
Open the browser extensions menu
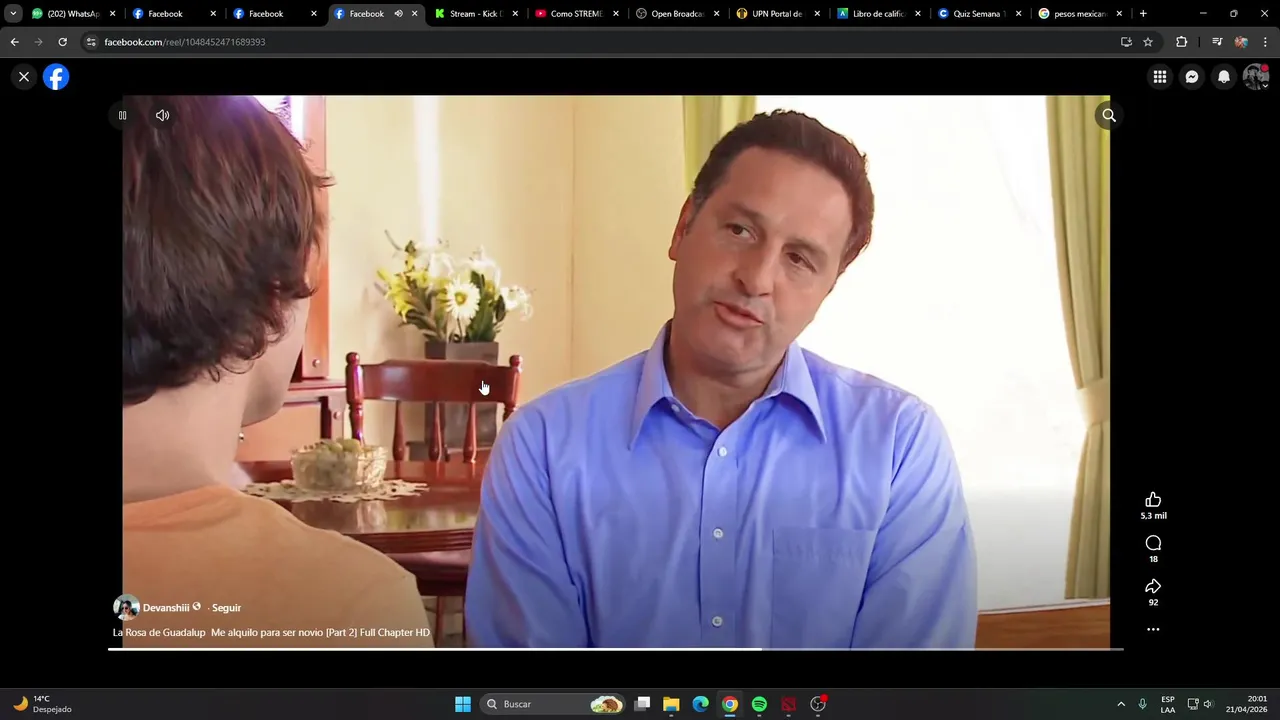pos(1181,42)
